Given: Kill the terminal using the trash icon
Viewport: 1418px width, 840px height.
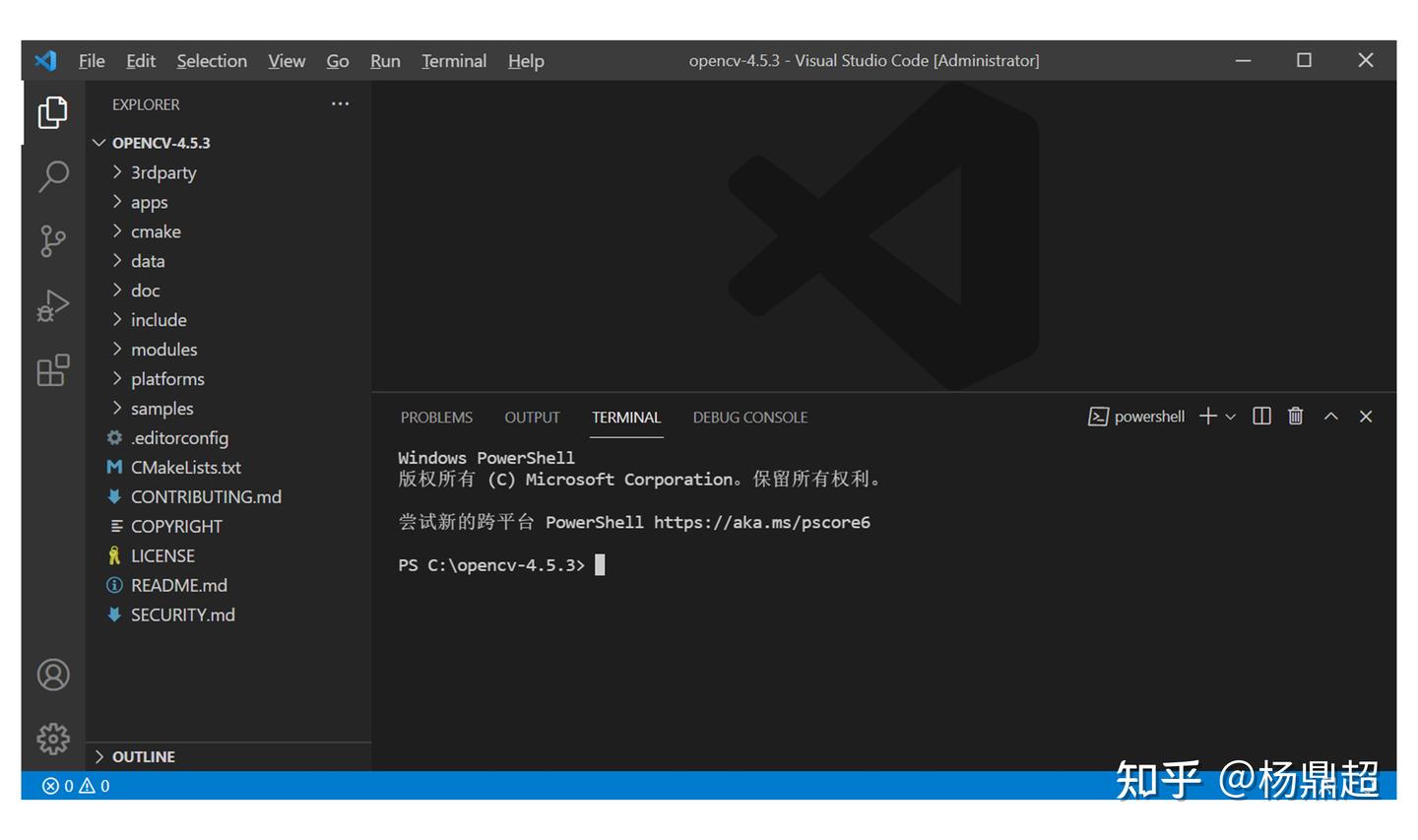Looking at the screenshot, I should (x=1295, y=416).
